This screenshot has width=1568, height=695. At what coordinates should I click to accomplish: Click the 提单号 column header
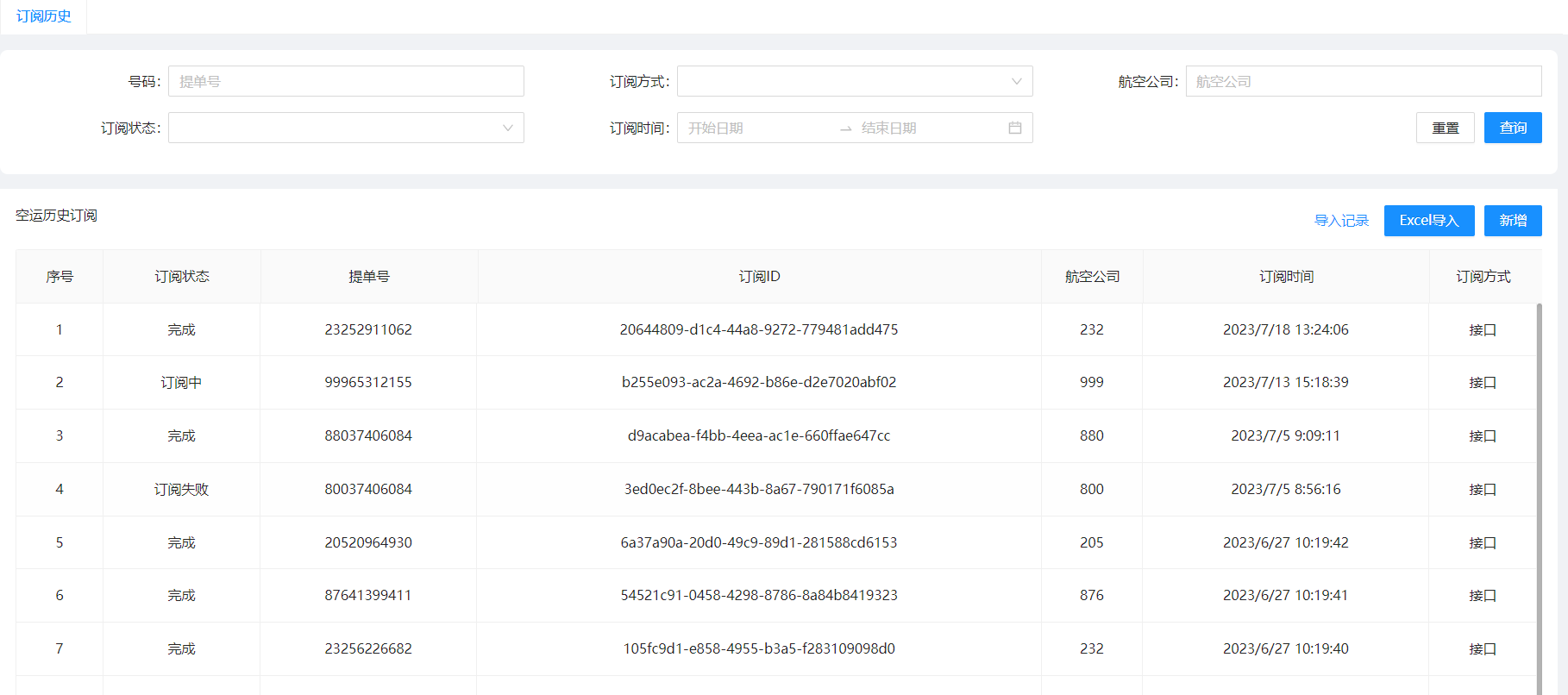point(369,277)
